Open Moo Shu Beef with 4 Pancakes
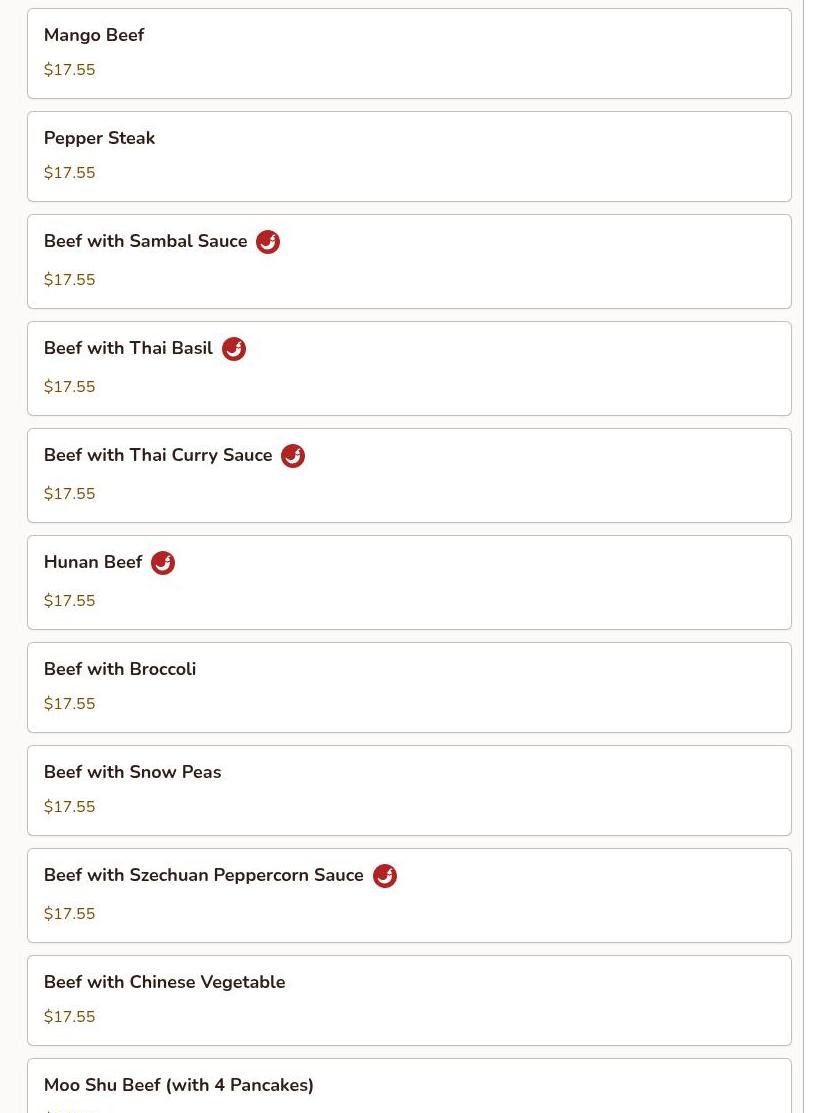The width and height of the screenshot is (824, 1113). (410, 1086)
